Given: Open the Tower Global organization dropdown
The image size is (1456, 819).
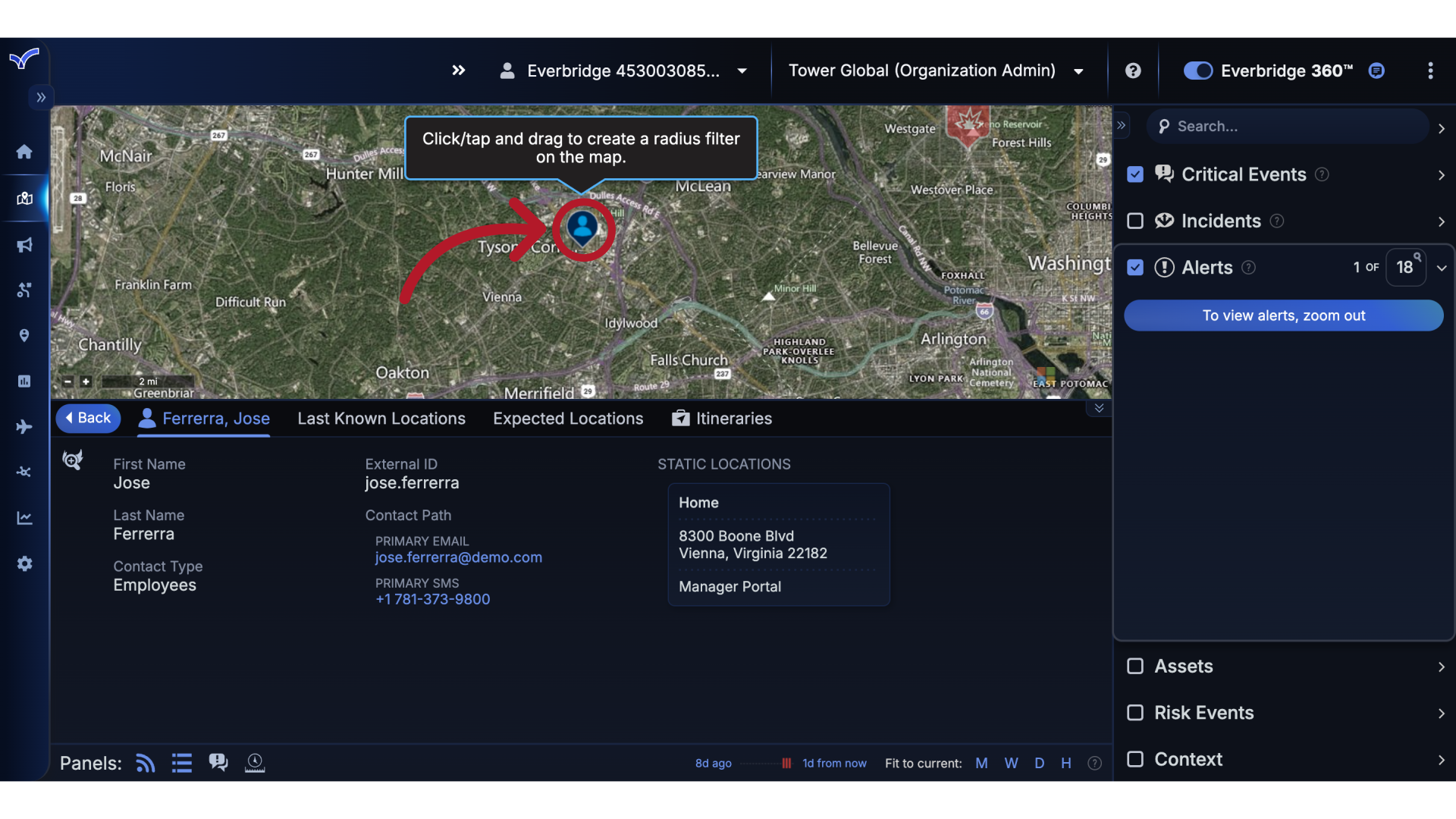Looking at the screenshot, I should pos(1078,71).
